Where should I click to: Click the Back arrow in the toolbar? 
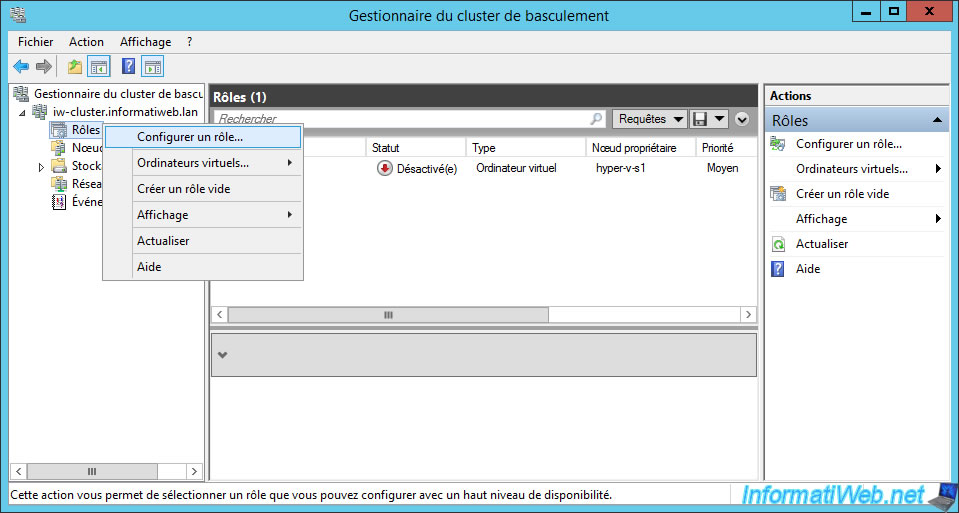[21, 67]
